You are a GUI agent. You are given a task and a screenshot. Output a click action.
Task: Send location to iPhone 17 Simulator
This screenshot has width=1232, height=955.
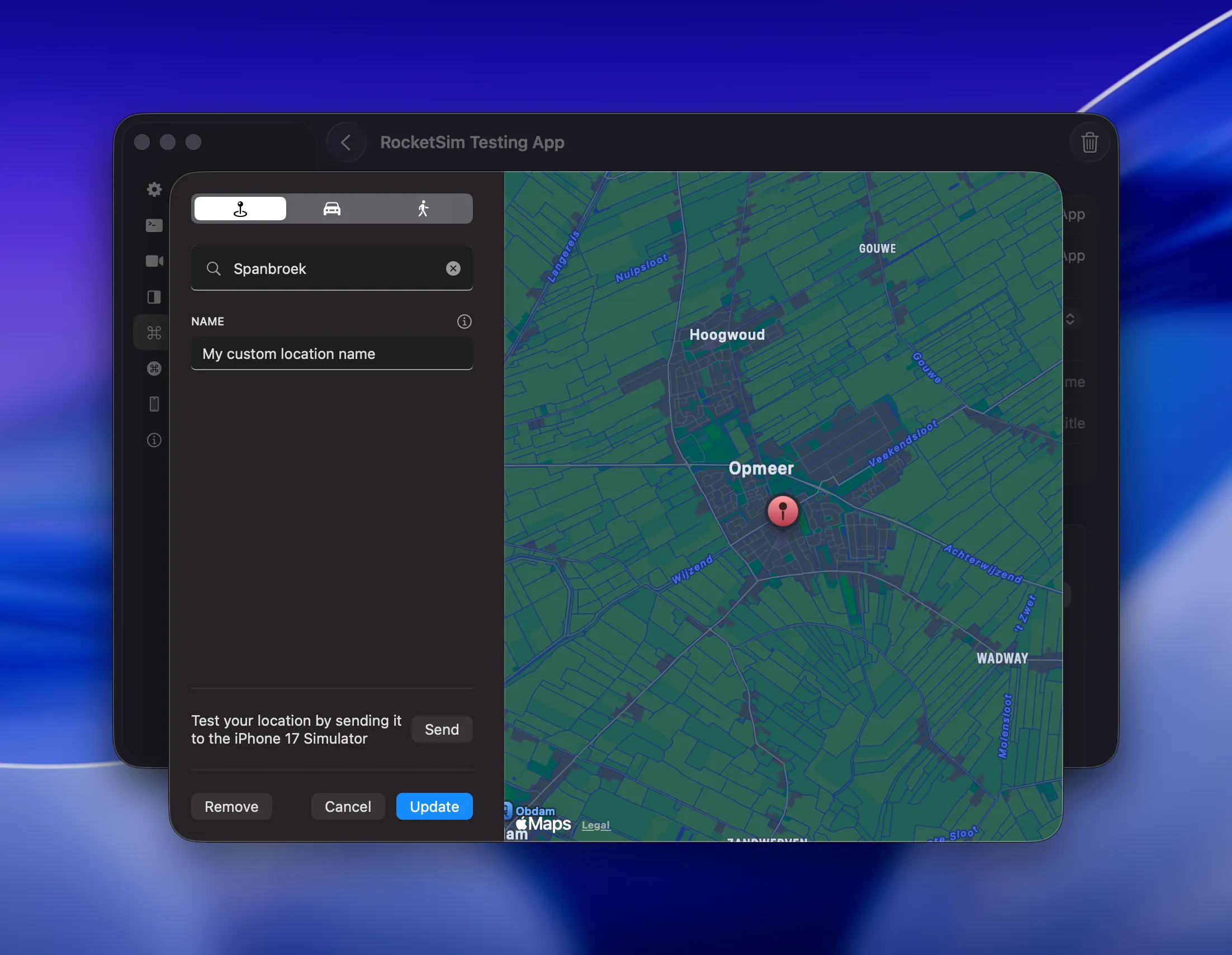[x=442, y=729]
